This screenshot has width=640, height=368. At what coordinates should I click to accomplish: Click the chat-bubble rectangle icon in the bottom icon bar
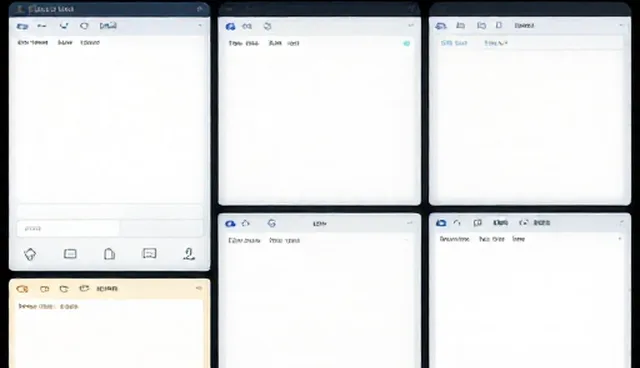149,253
